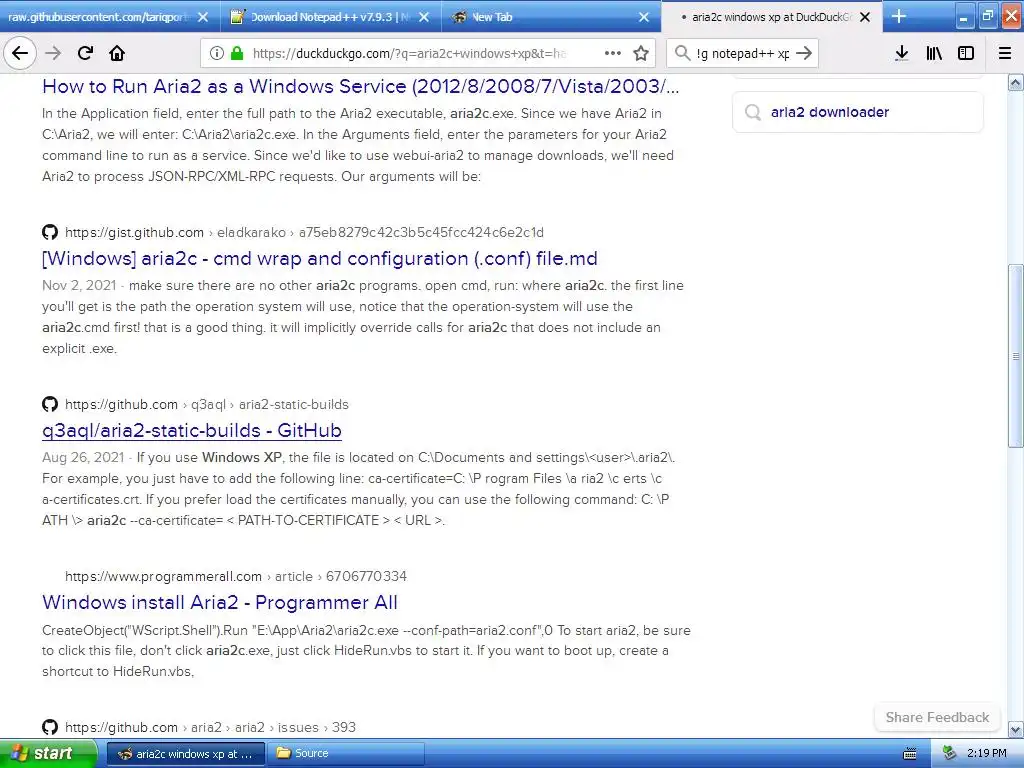Click the search bar magnifier icon
This screenshot has width=1024, height=768.
click(x=682, y=53)
